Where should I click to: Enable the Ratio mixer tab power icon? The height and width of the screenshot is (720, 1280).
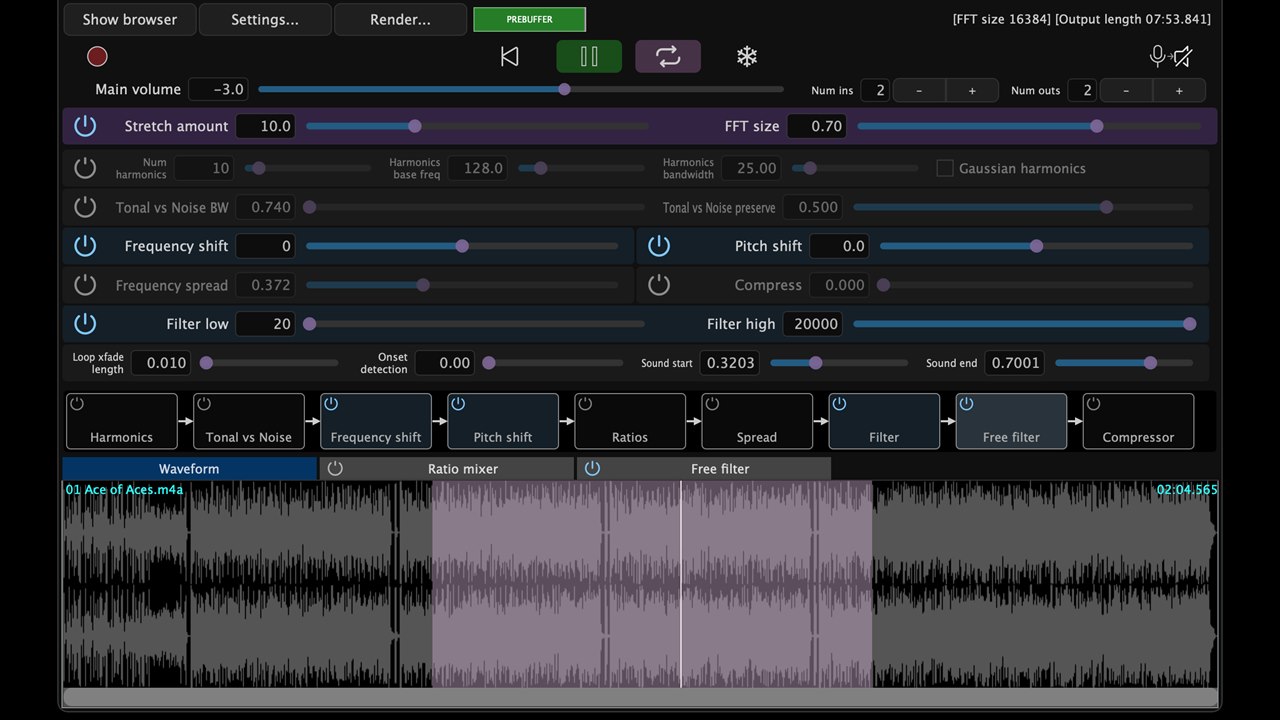(x=335, y=468)
